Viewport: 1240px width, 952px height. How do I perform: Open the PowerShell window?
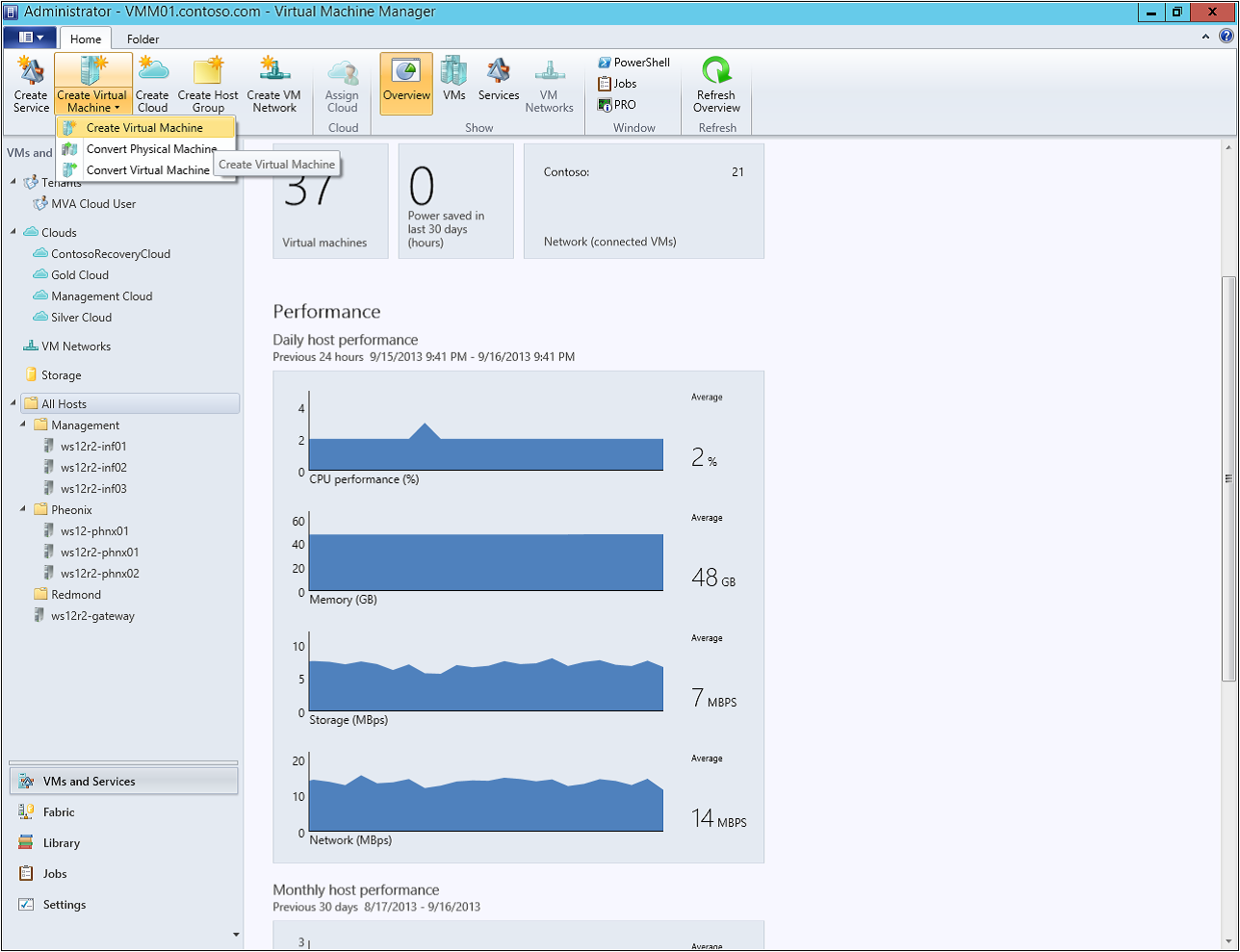point(633,63)
